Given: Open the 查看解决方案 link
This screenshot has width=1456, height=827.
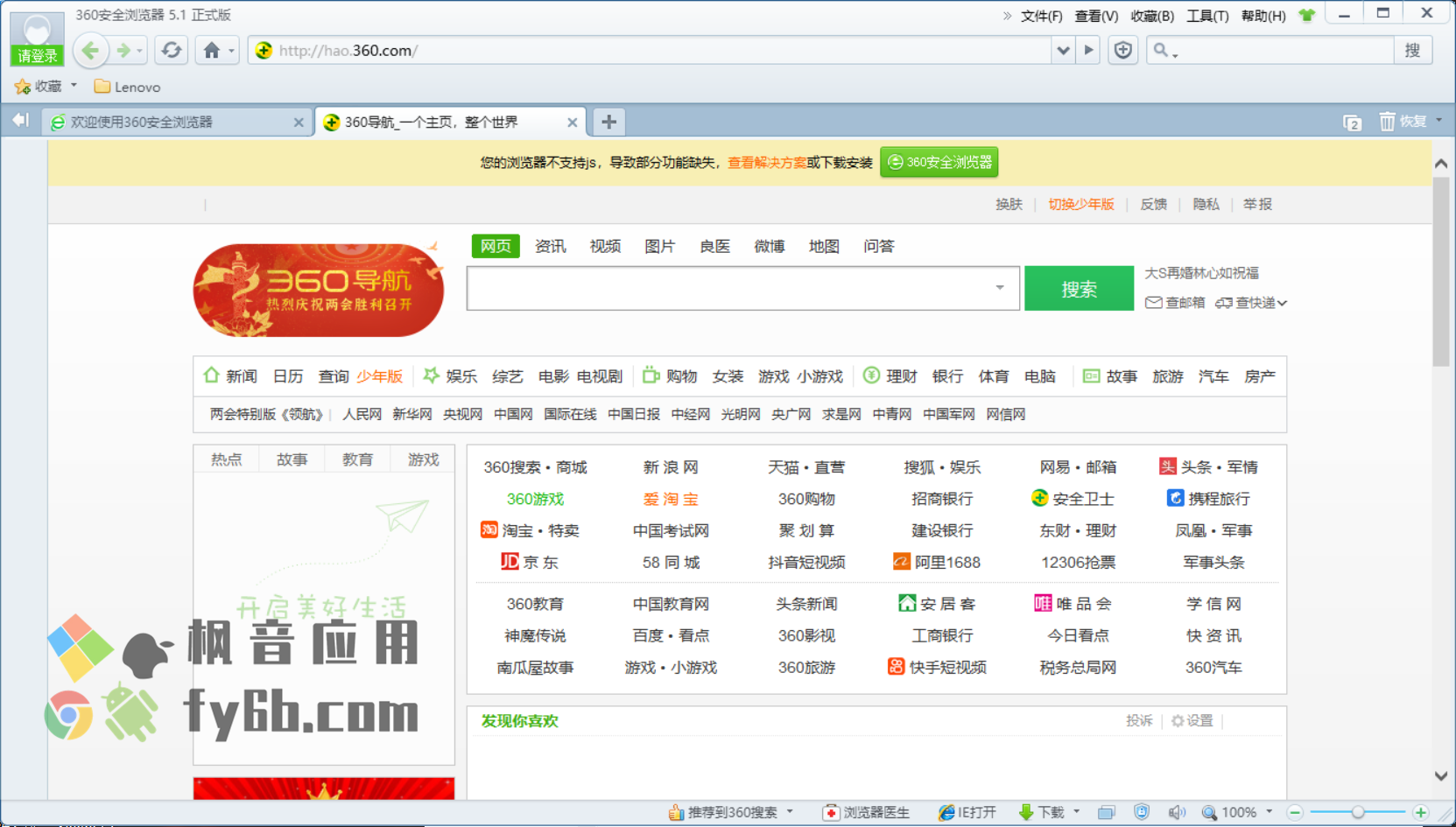Looking at the screenshot, I should (767, 163).
